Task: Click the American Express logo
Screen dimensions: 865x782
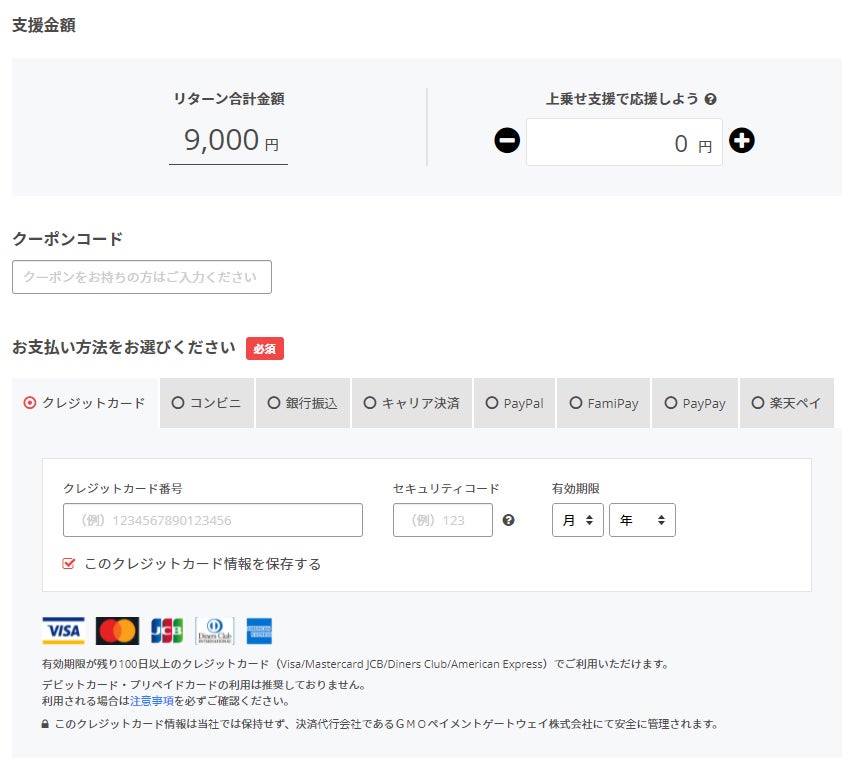Action: [259, 630]
